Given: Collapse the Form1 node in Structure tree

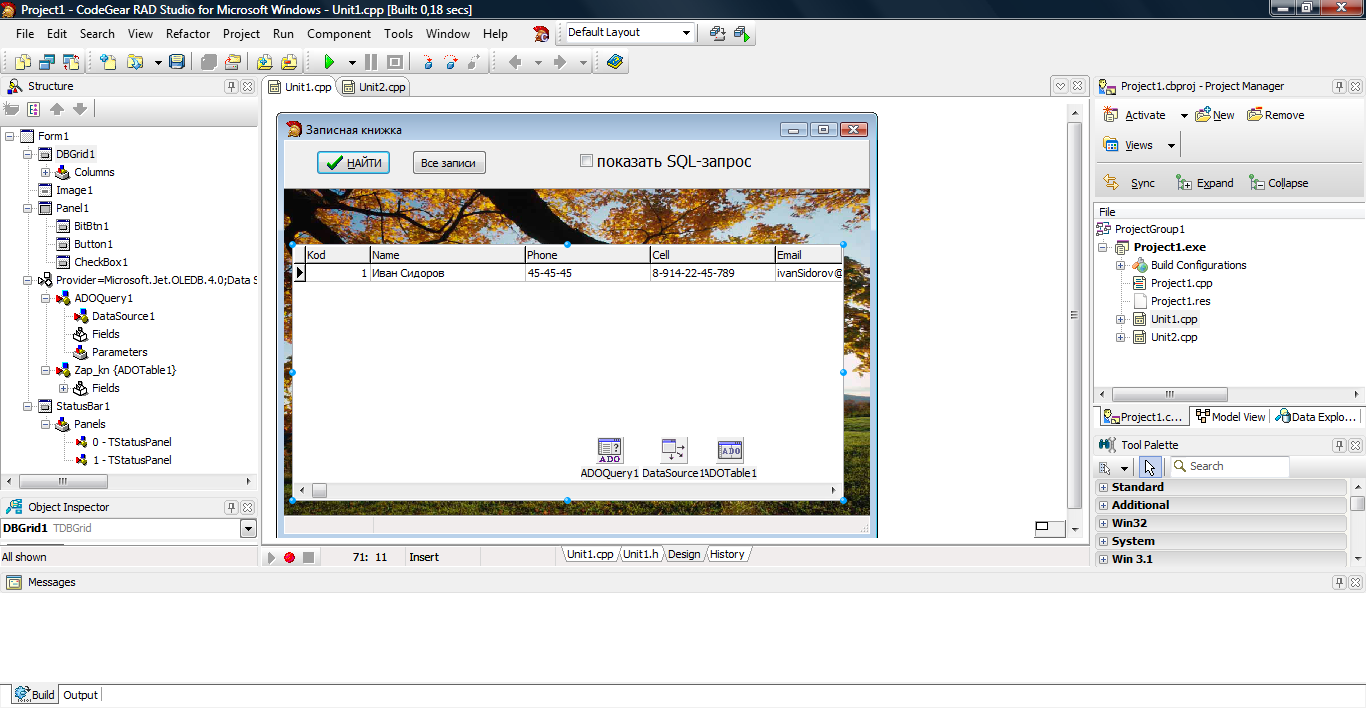Looking at the screenshot, I should point(10,136).
